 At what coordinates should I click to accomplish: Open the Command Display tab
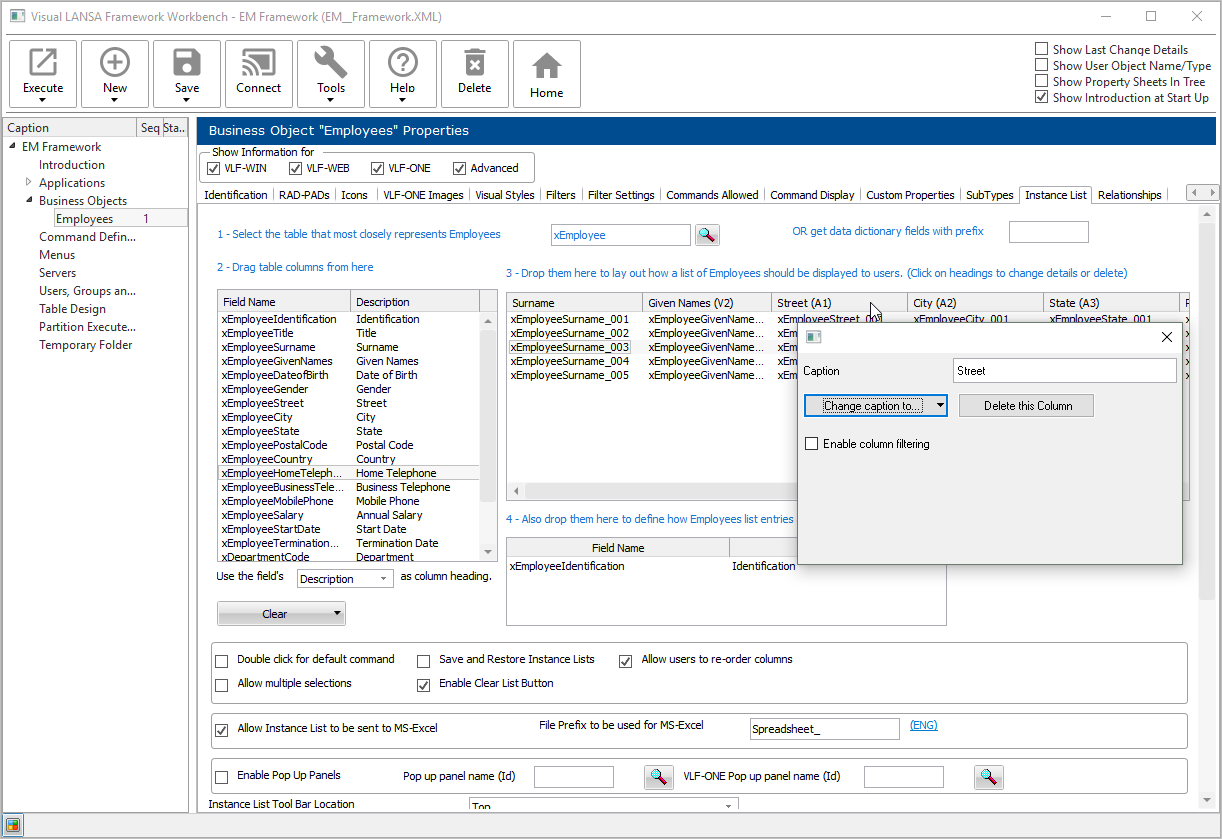(812, 195)
